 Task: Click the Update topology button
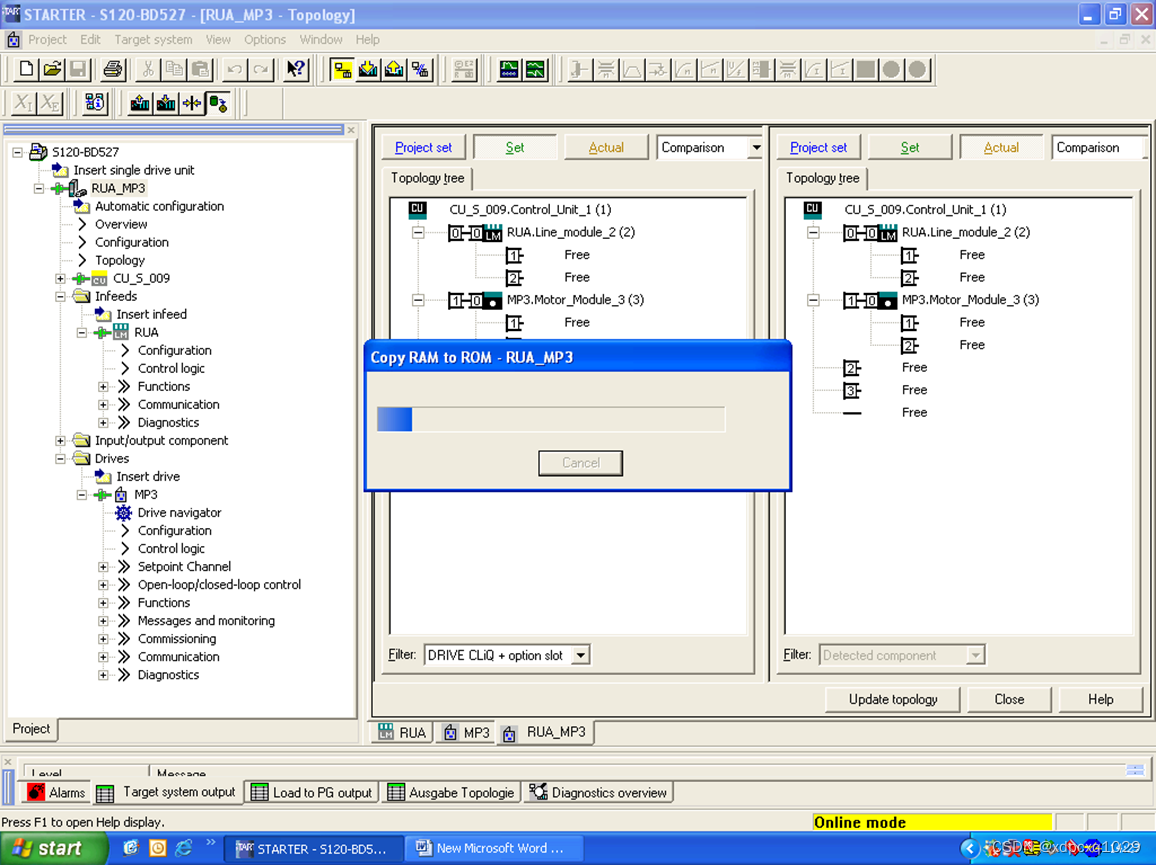[893, 699]
